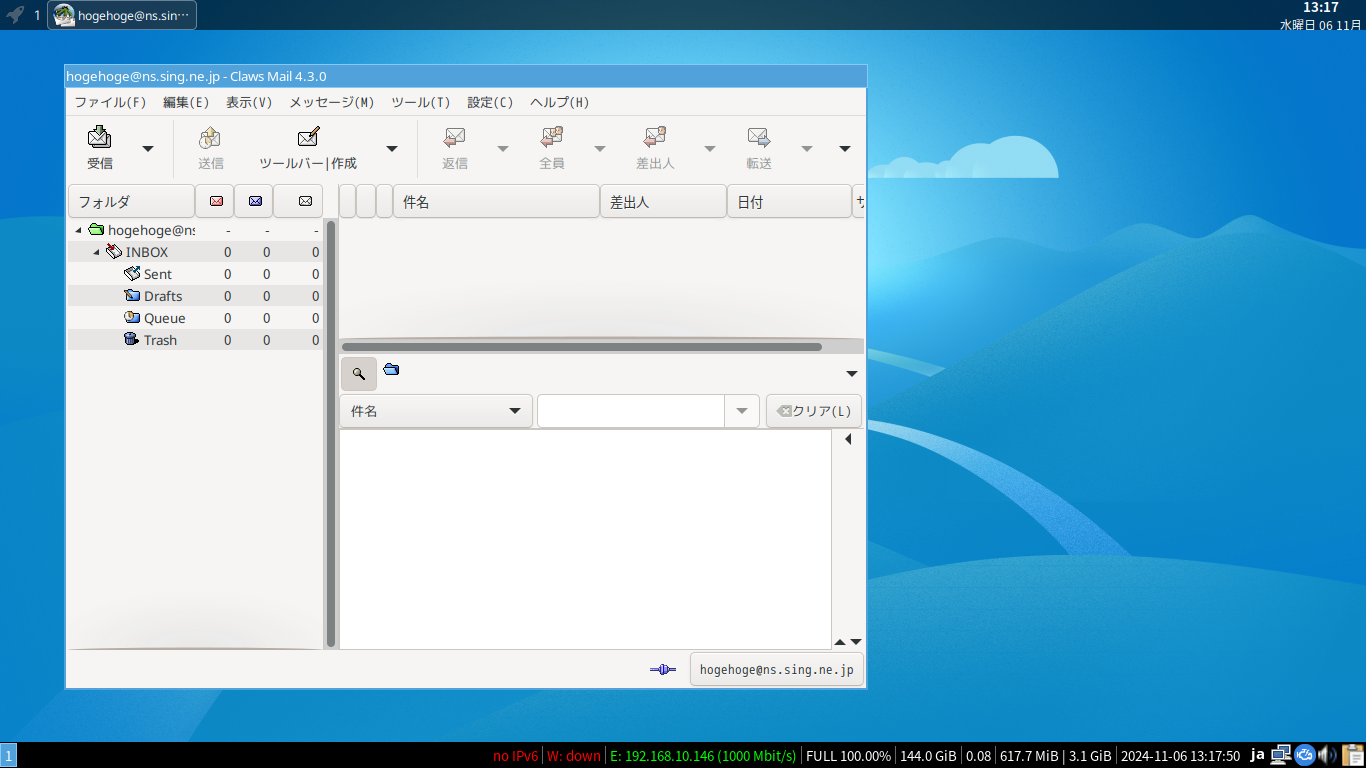Click the online/offline plug icon in status bar
The image size is (1366, 768).
pyautogui.click(x=663, y=669)
